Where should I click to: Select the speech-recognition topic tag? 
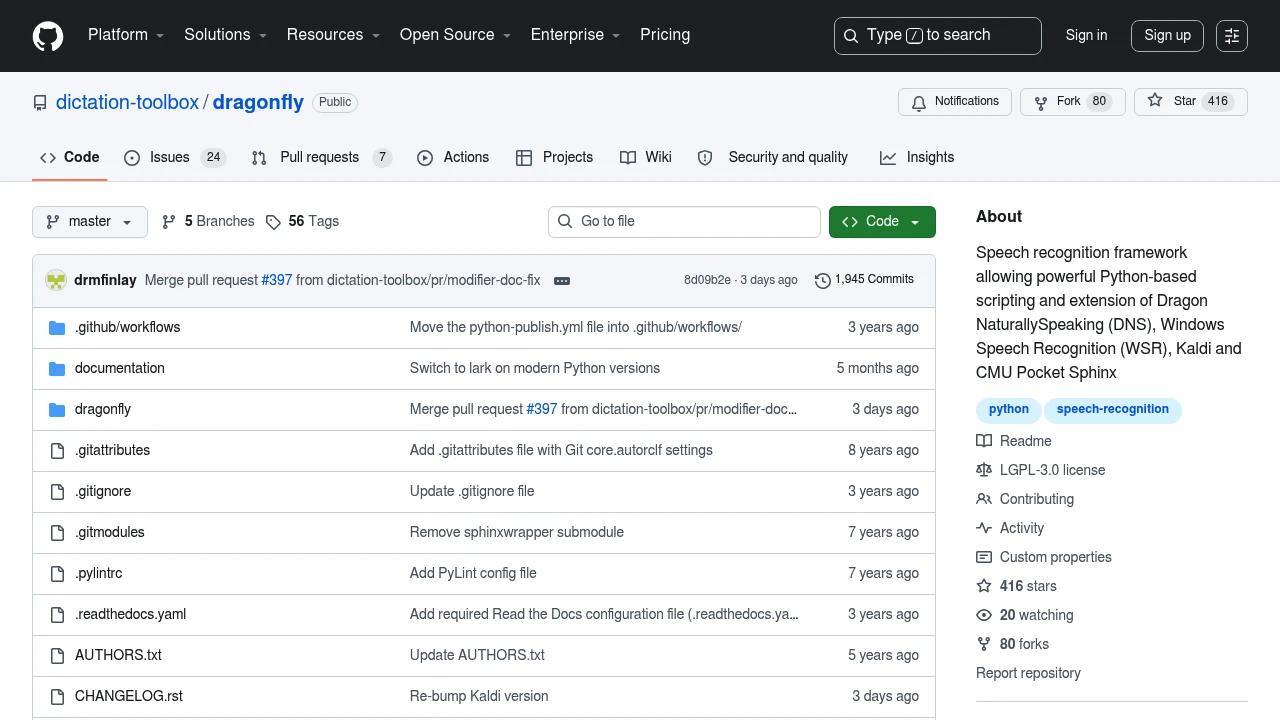click(1113, 410)
